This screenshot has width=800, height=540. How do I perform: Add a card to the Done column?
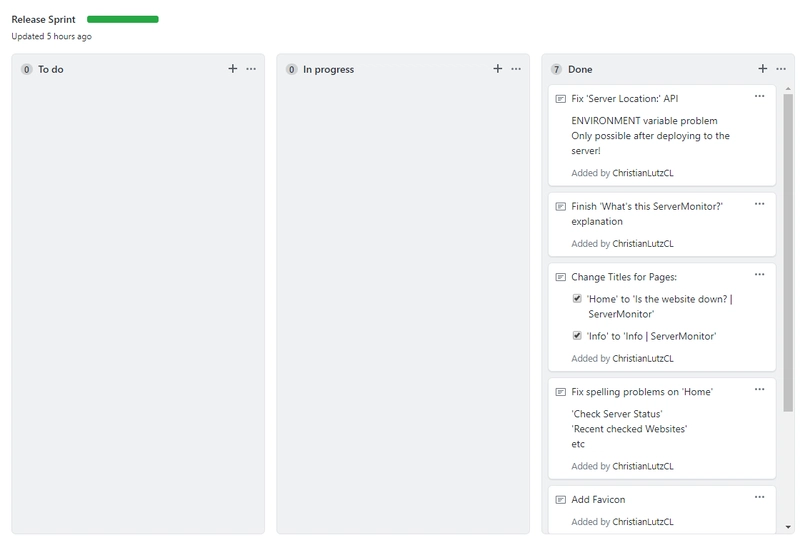[763, 69]
